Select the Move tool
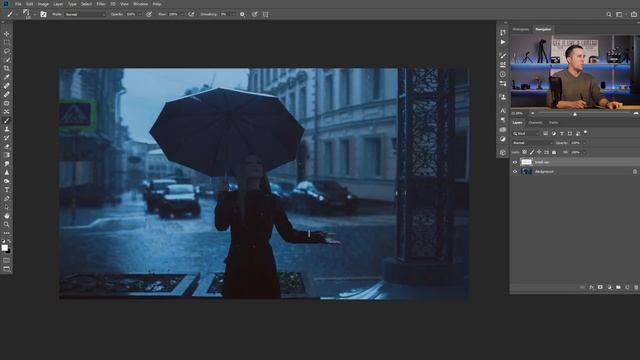The height and width of the screenshot is (360, 640). [7, 33]
